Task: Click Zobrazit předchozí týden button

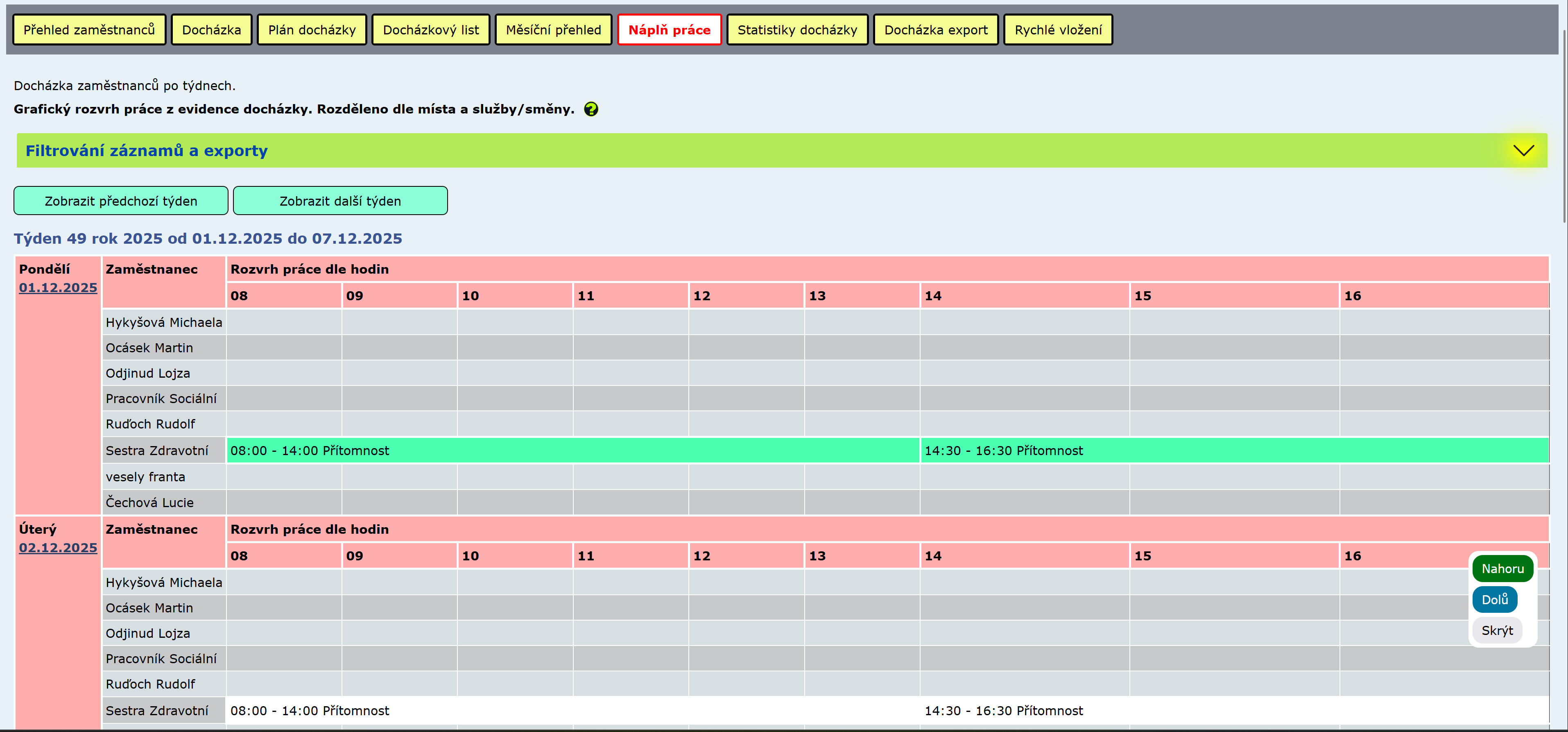Action: [120, 201]
